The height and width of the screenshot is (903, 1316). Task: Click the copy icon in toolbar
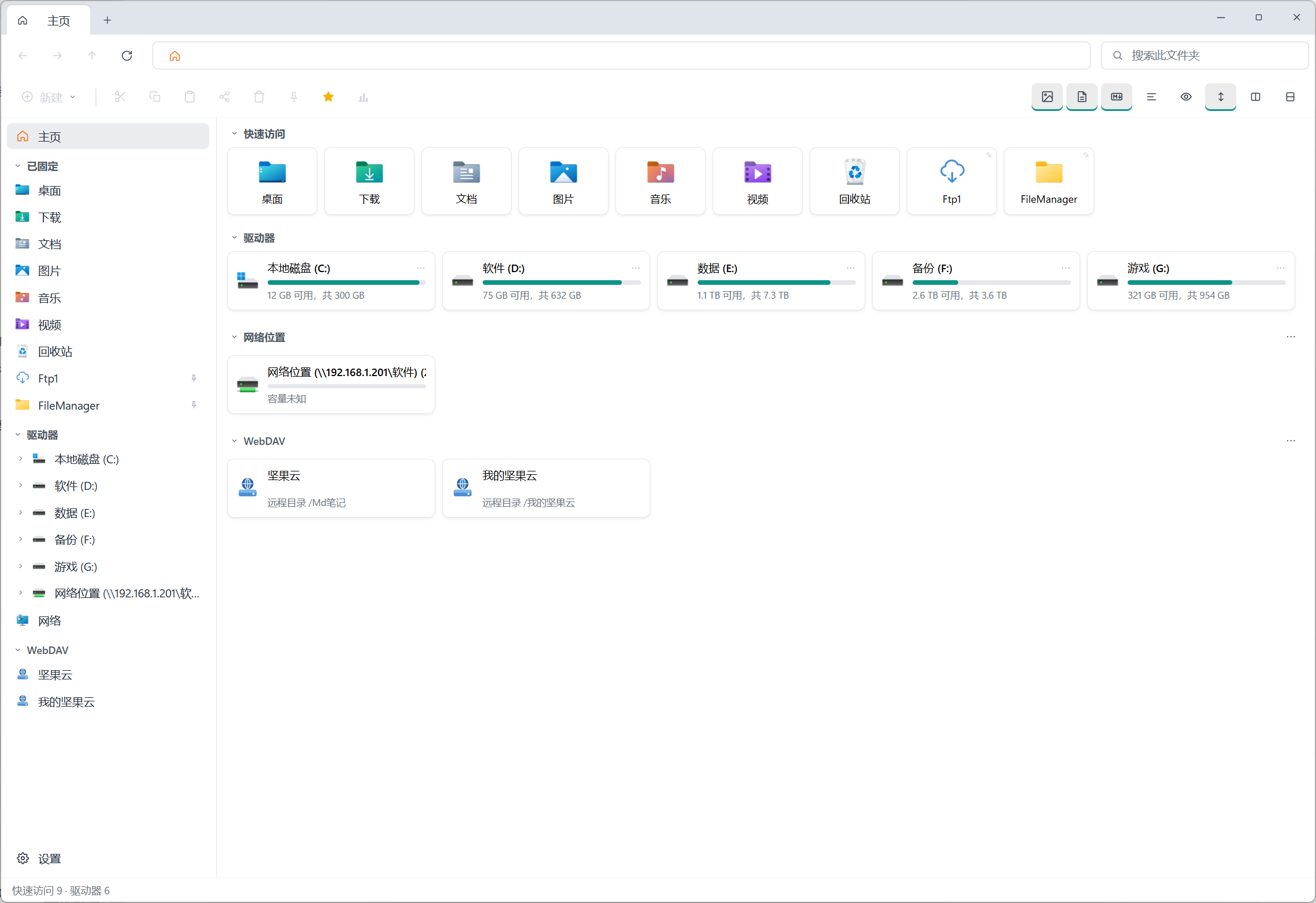click(155, 96)
